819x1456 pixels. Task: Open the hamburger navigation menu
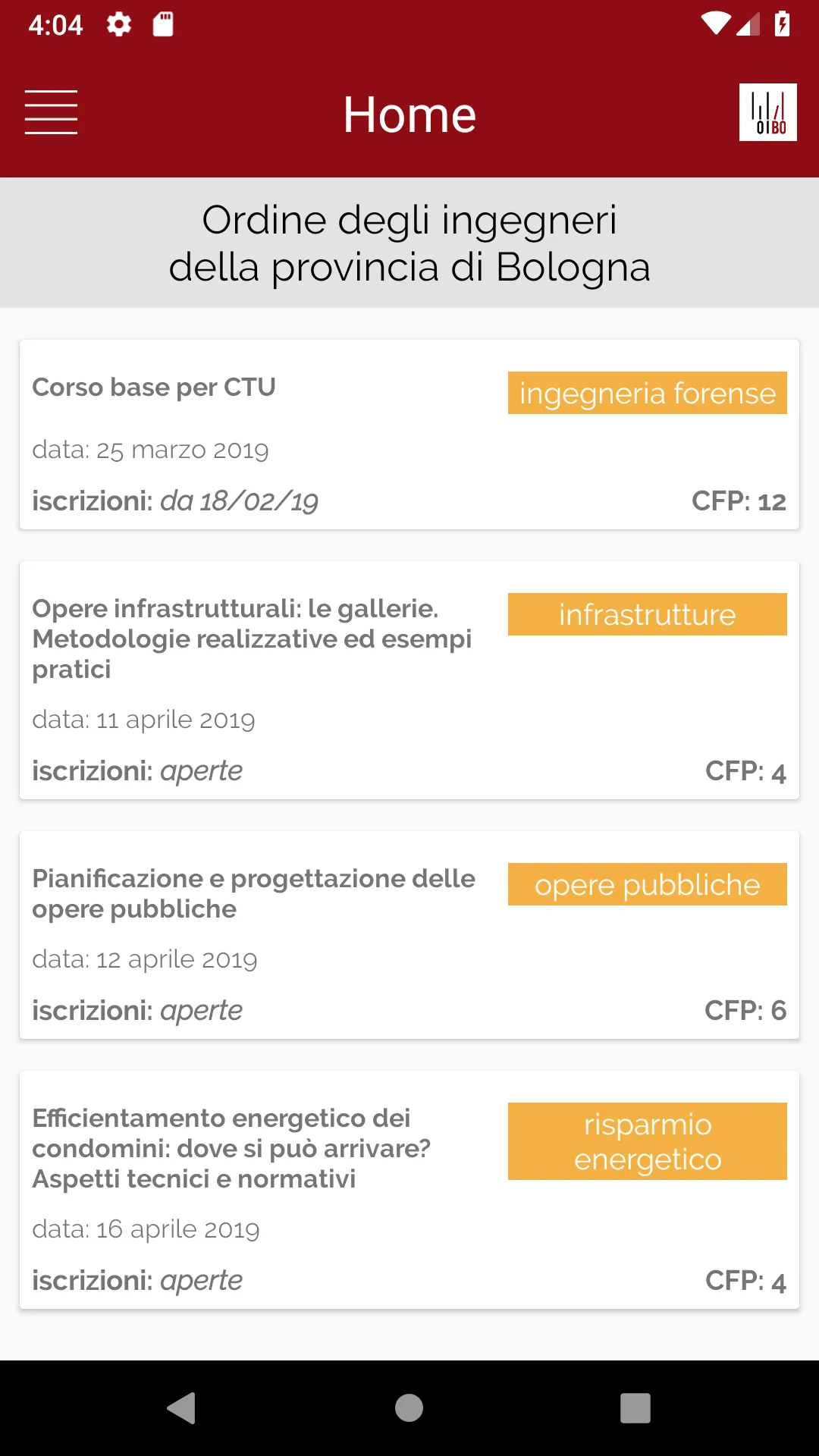point(51,112)
